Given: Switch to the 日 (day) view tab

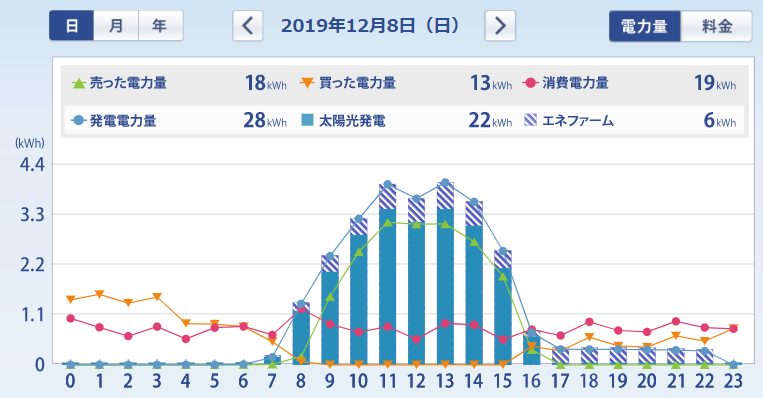Looking at the screenshot, I should tap(72, 25).
